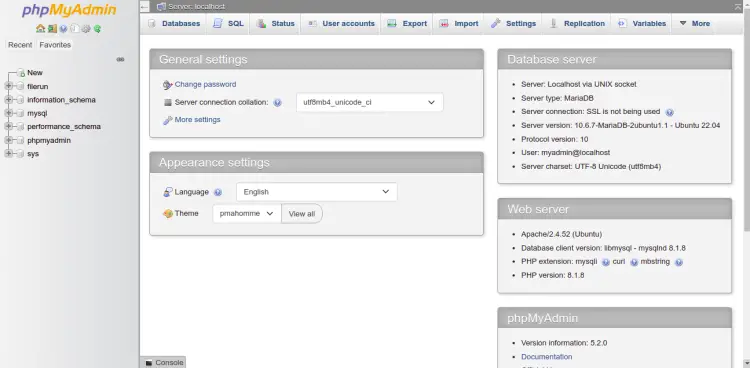Open help icon next to mysqli extension
The height and width of the screenshot is (368, 750).
click(x=606, y=262)
